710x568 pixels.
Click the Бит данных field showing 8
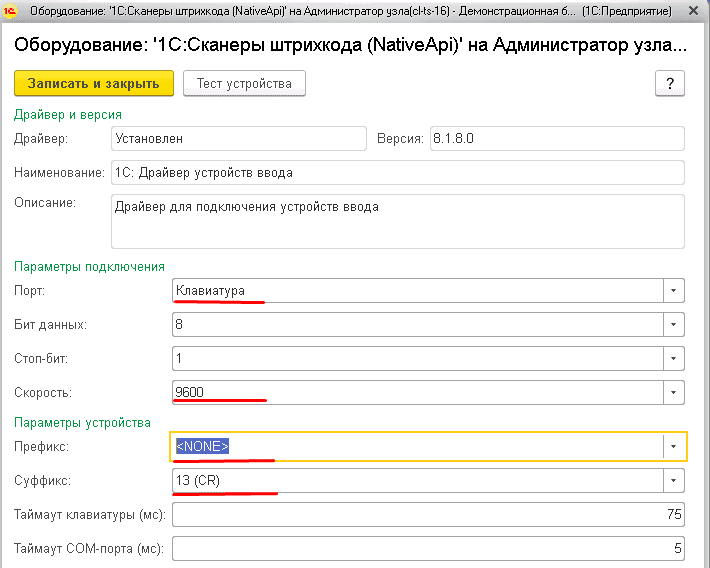click(418, 324)
